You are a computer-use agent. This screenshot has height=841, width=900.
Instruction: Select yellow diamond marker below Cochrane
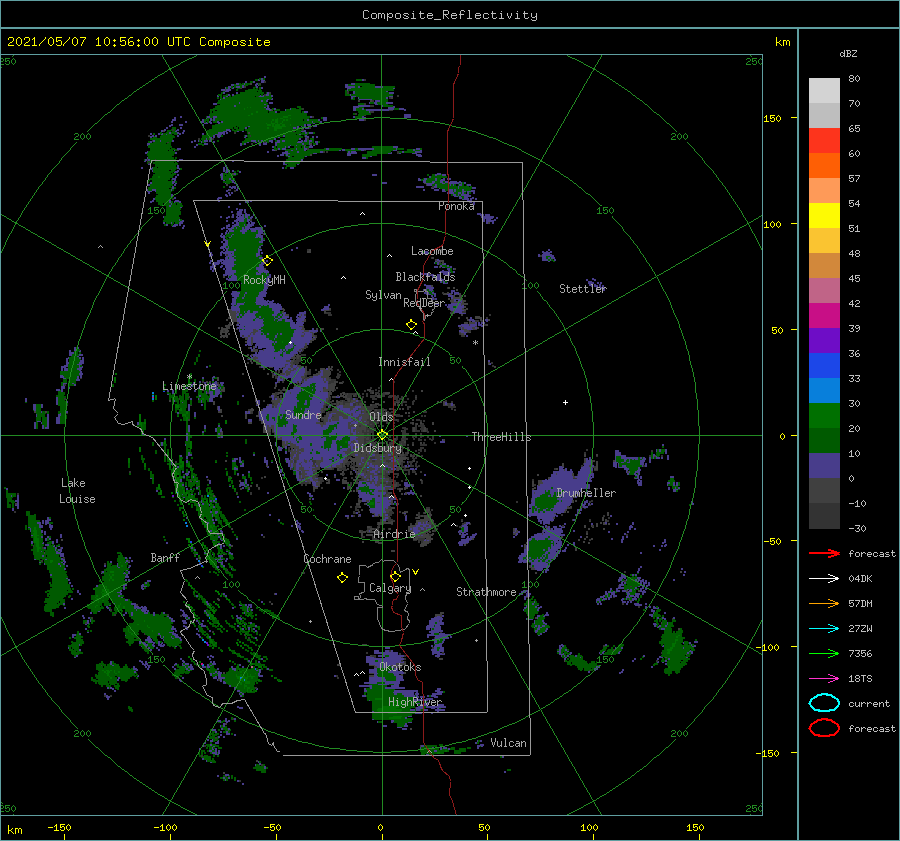coord(342,578)
